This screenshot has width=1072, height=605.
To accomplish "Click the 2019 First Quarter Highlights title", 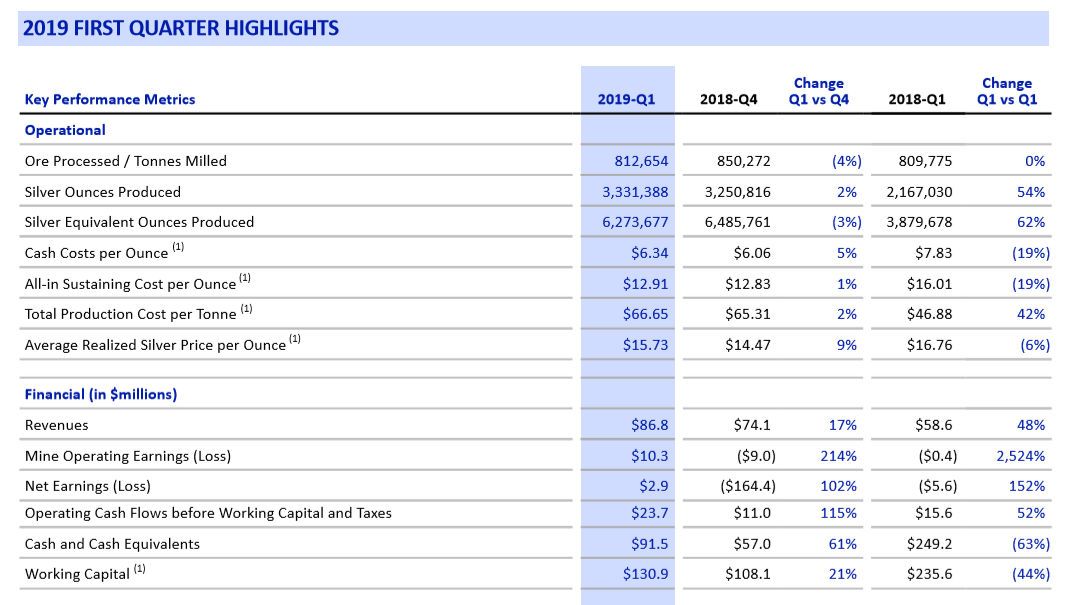I will pos(181,28).
